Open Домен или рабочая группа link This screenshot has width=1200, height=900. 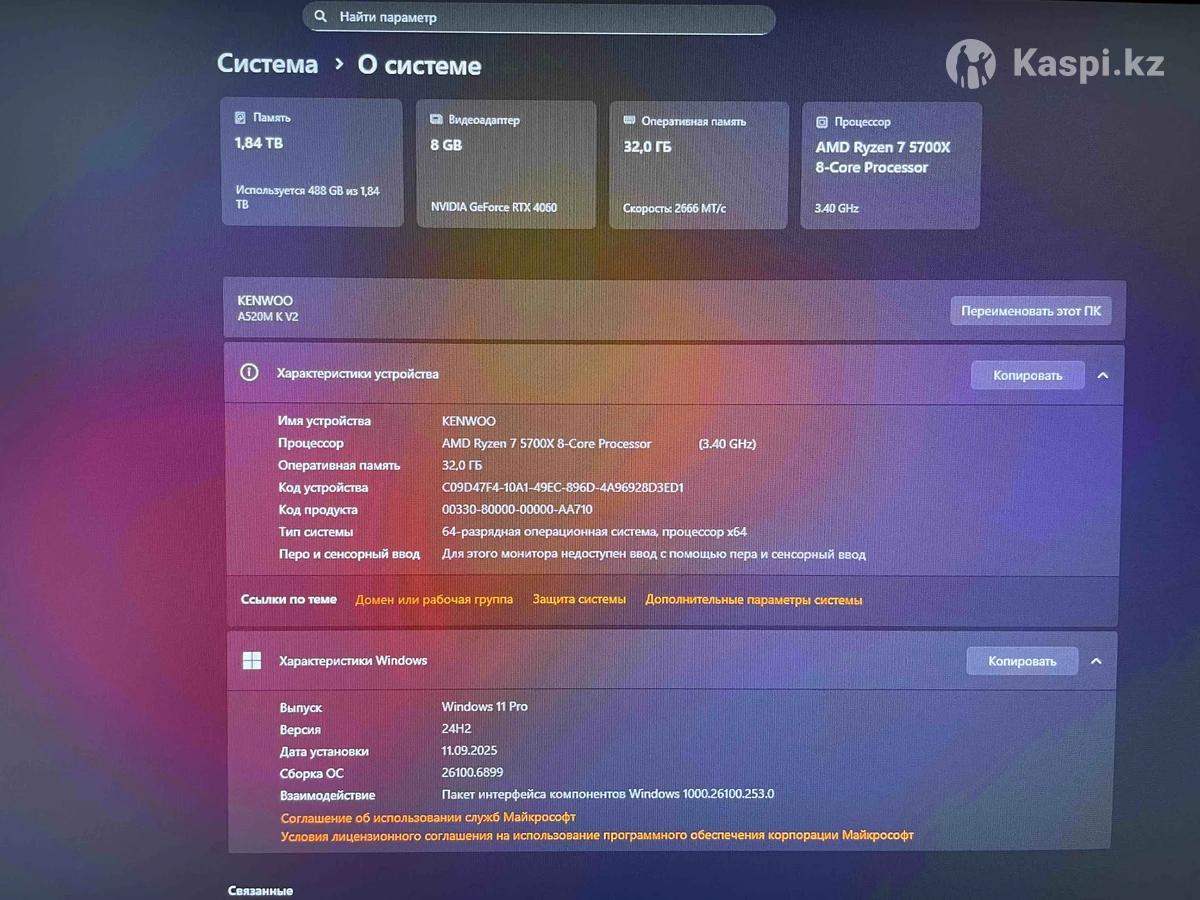(434, 600)
